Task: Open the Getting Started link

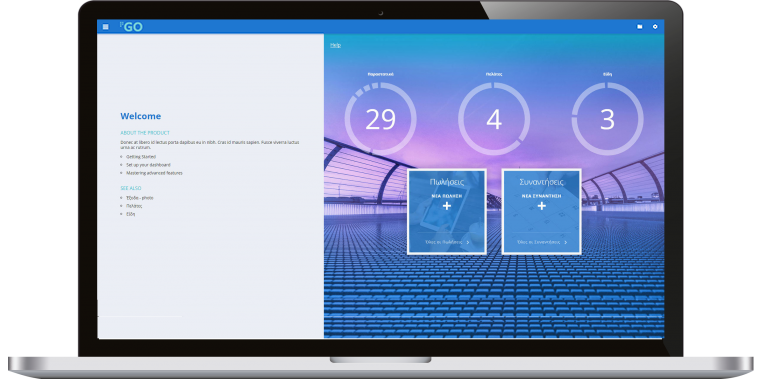Action: point(141,157)
